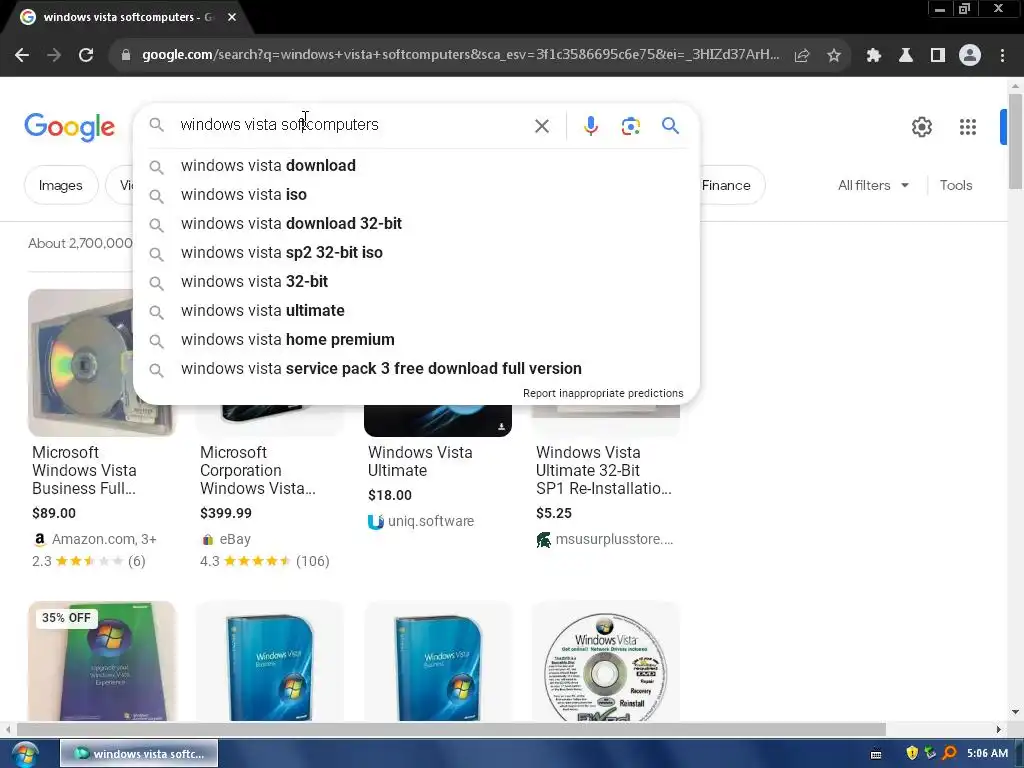Click the magnifier beside the search text
The width and height of the screenshot is (1024, 768).
[x=156, y=124]
